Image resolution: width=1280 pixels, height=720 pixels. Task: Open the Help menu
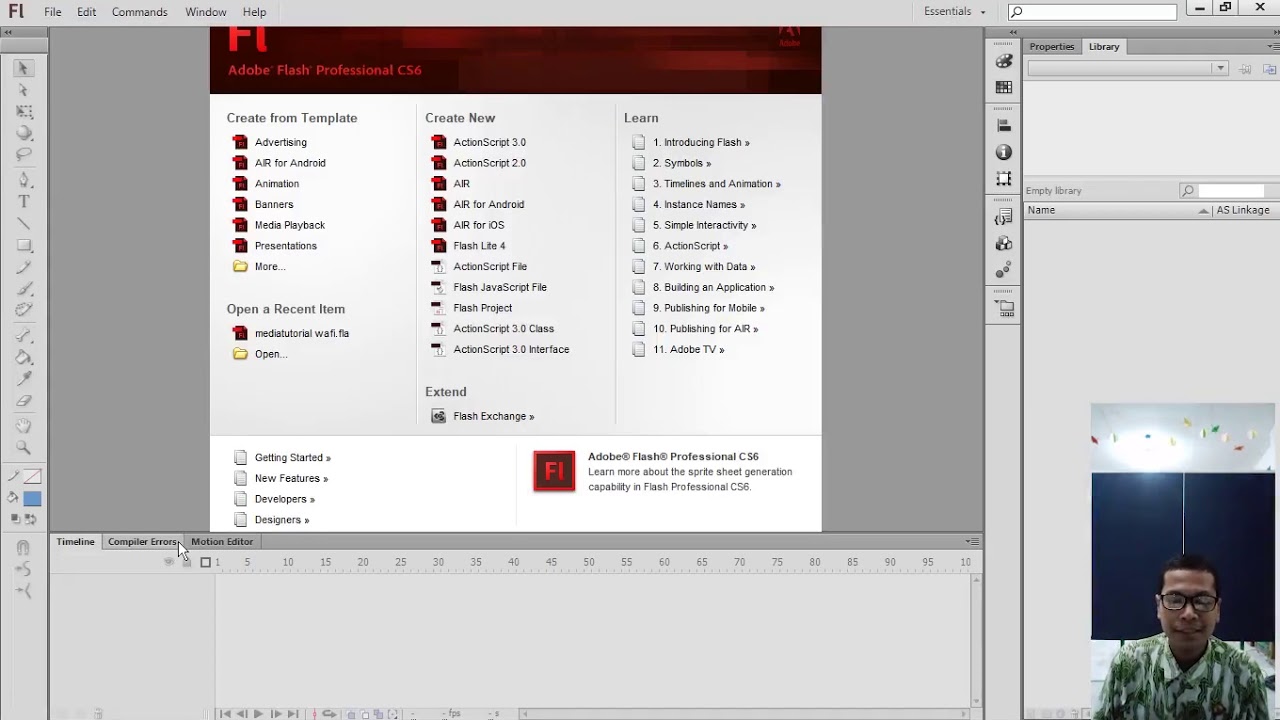coord(255,12)
